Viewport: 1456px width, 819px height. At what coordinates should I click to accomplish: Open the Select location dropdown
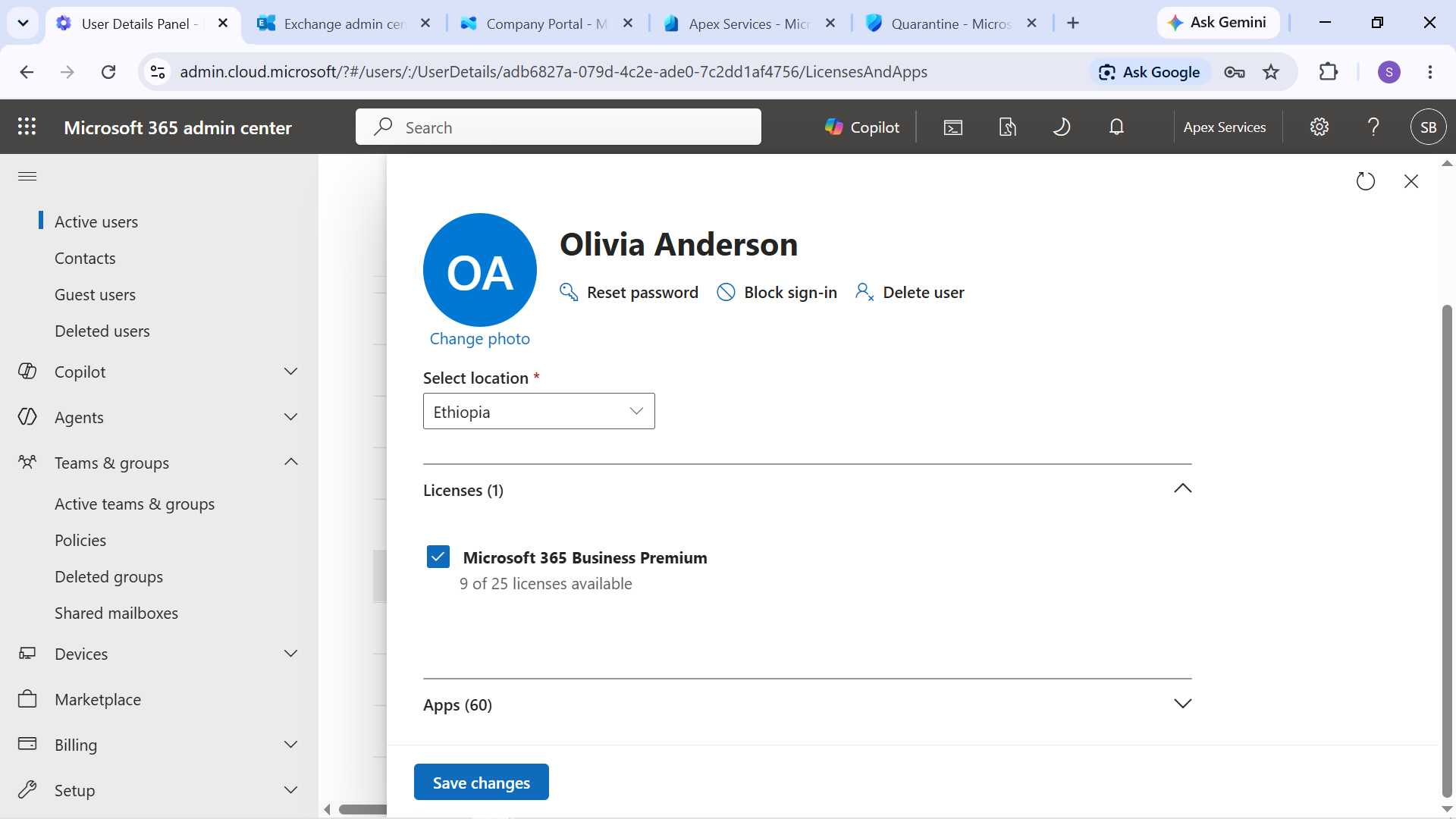click(539, 412)
